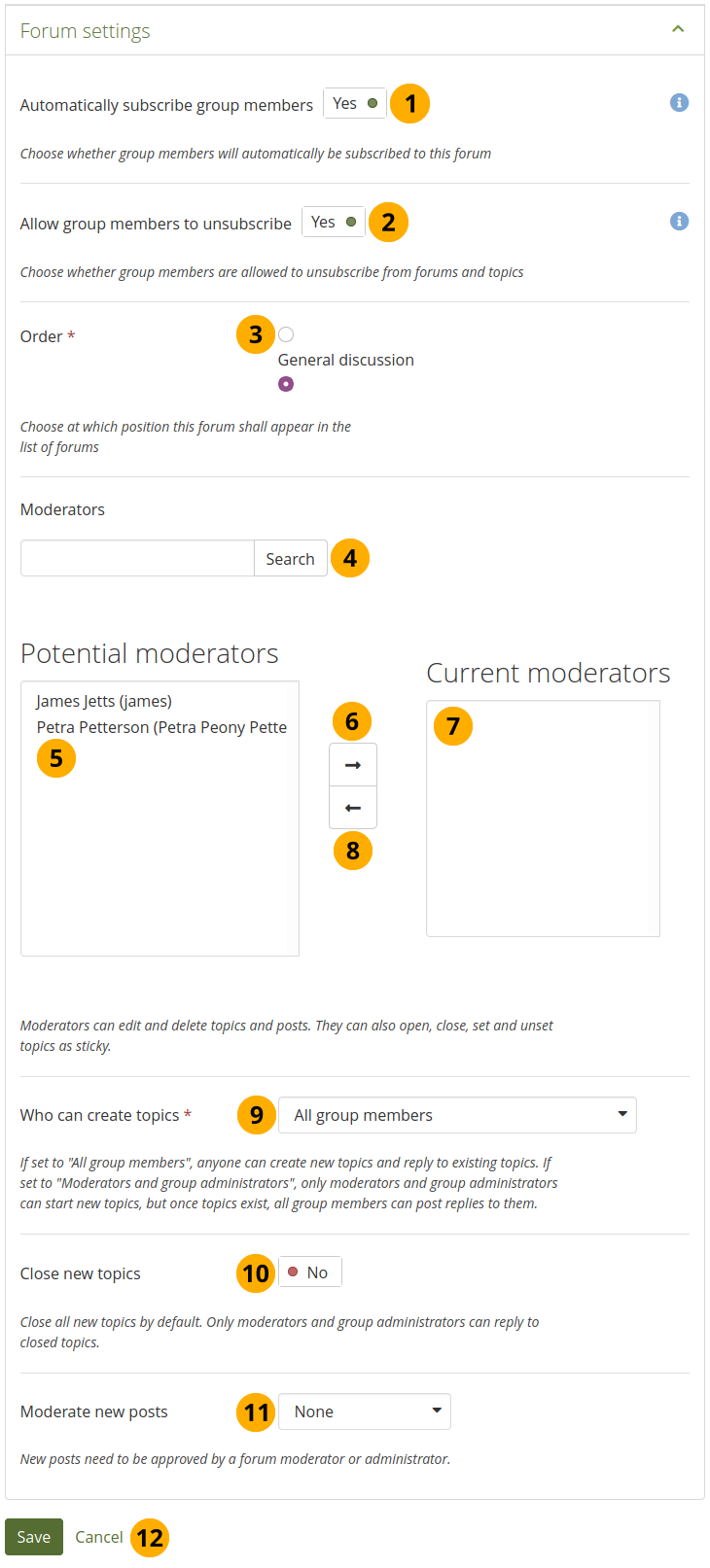Click right arrow to add moderator
This screenshot has width=710, height=1568.
353,765
